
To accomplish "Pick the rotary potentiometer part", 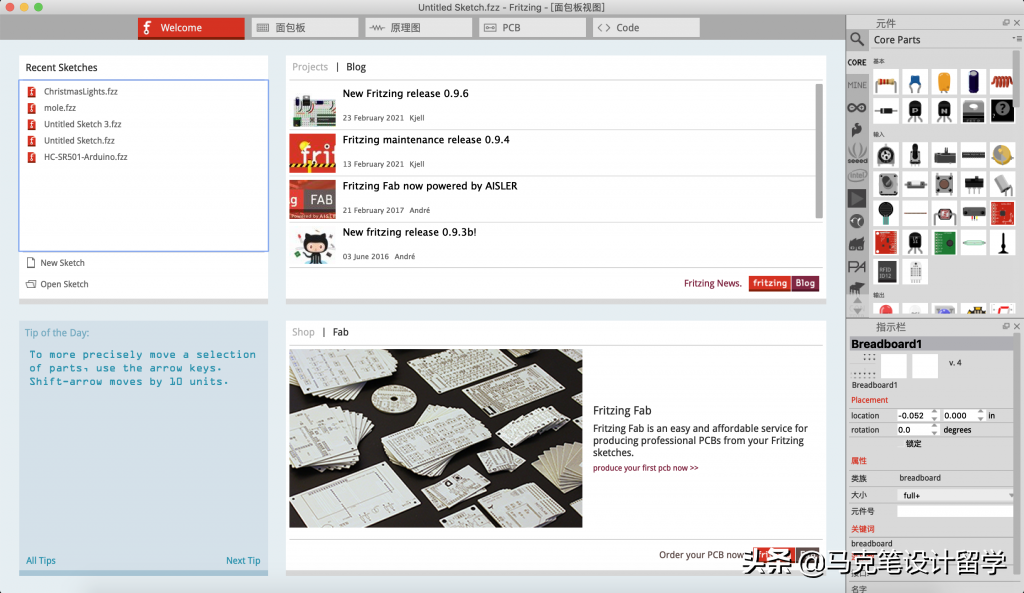I will pos(886,155).
